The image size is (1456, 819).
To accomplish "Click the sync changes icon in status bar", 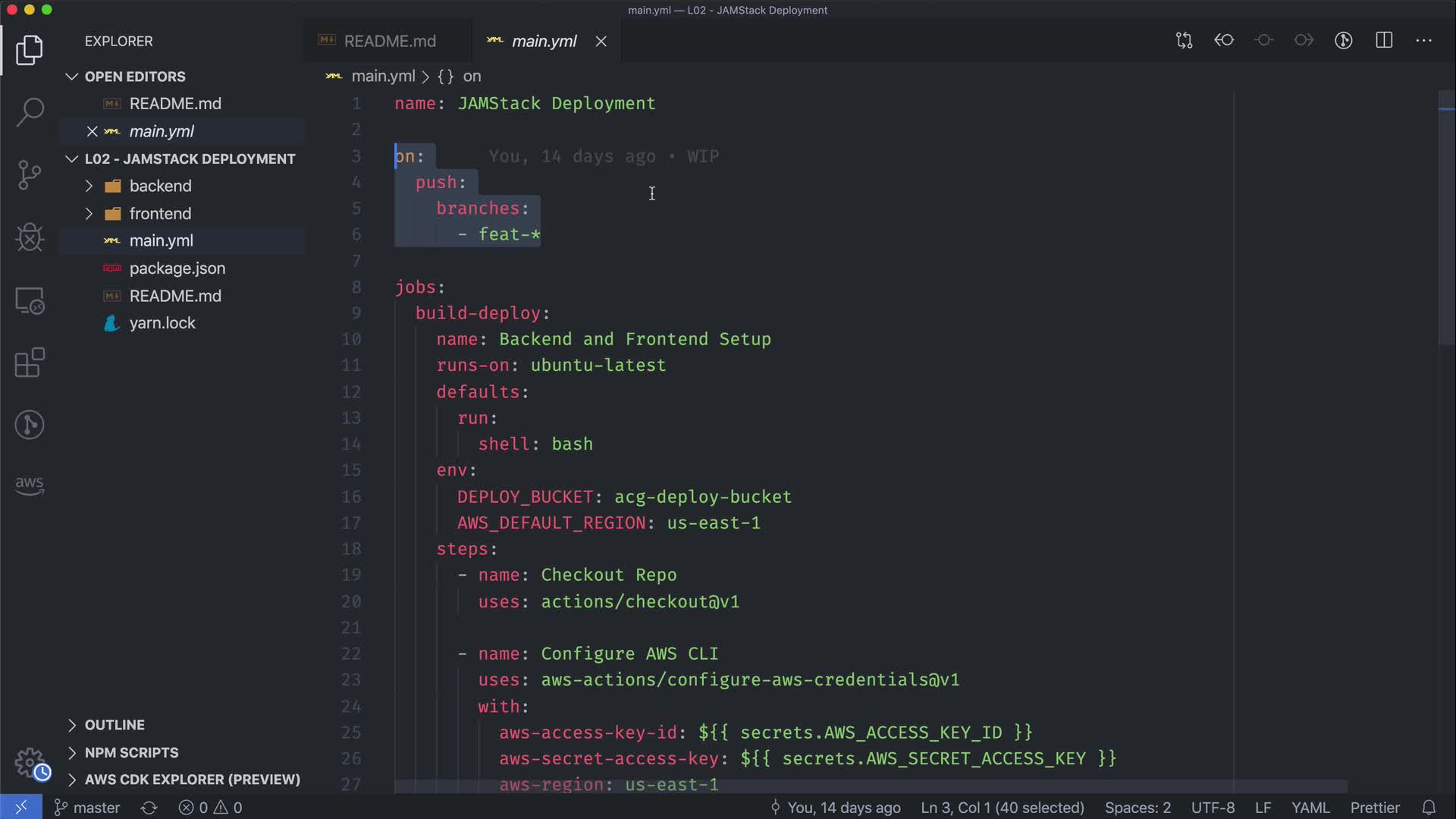I will (149, 808).
